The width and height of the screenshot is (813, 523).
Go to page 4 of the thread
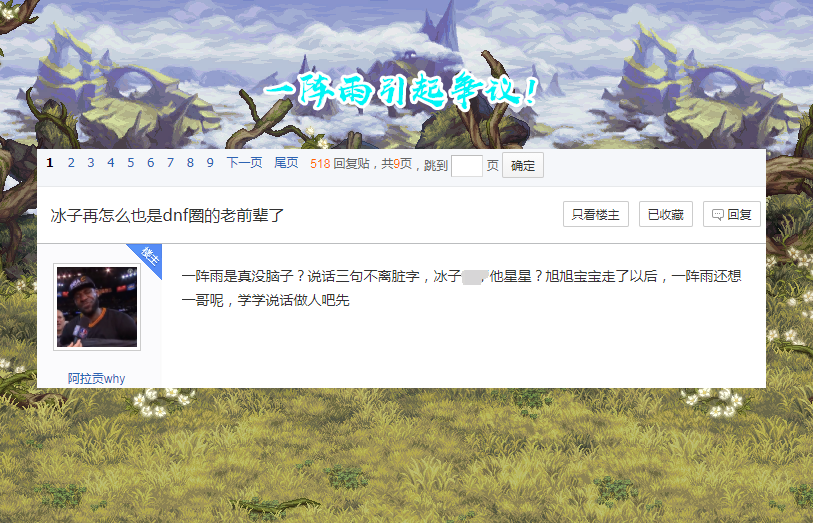pos(110,163)
